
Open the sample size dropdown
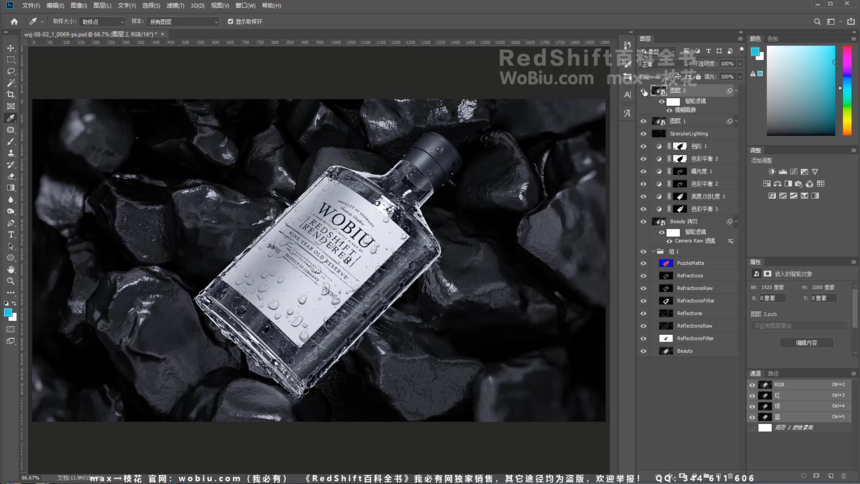click(103, 21)
